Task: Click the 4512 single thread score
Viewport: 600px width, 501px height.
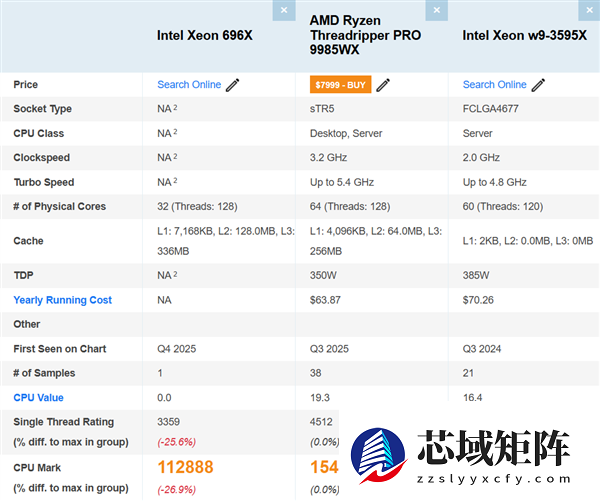Action: pos(321,422)
